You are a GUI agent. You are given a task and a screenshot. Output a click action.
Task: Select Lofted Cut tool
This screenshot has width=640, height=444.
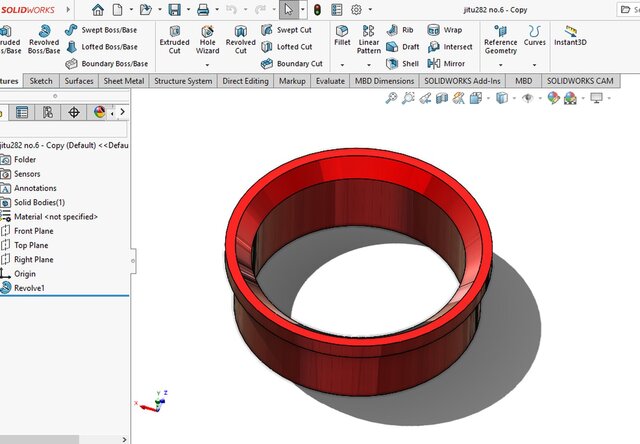287,47
